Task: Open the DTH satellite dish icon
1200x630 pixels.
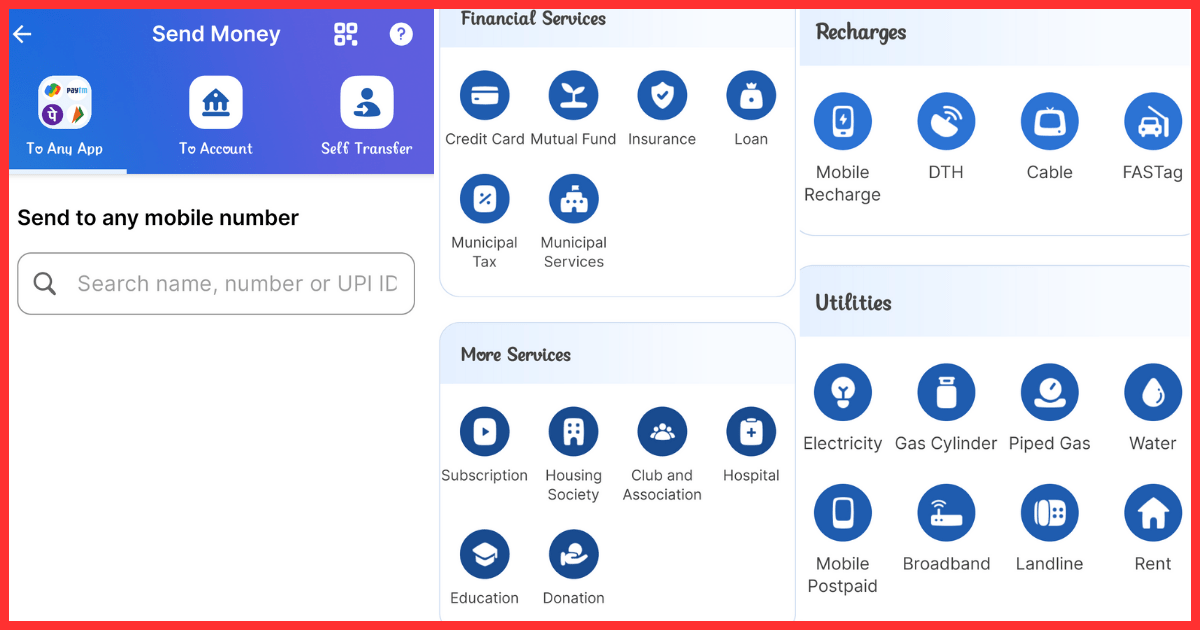Action: coord(946,122)
